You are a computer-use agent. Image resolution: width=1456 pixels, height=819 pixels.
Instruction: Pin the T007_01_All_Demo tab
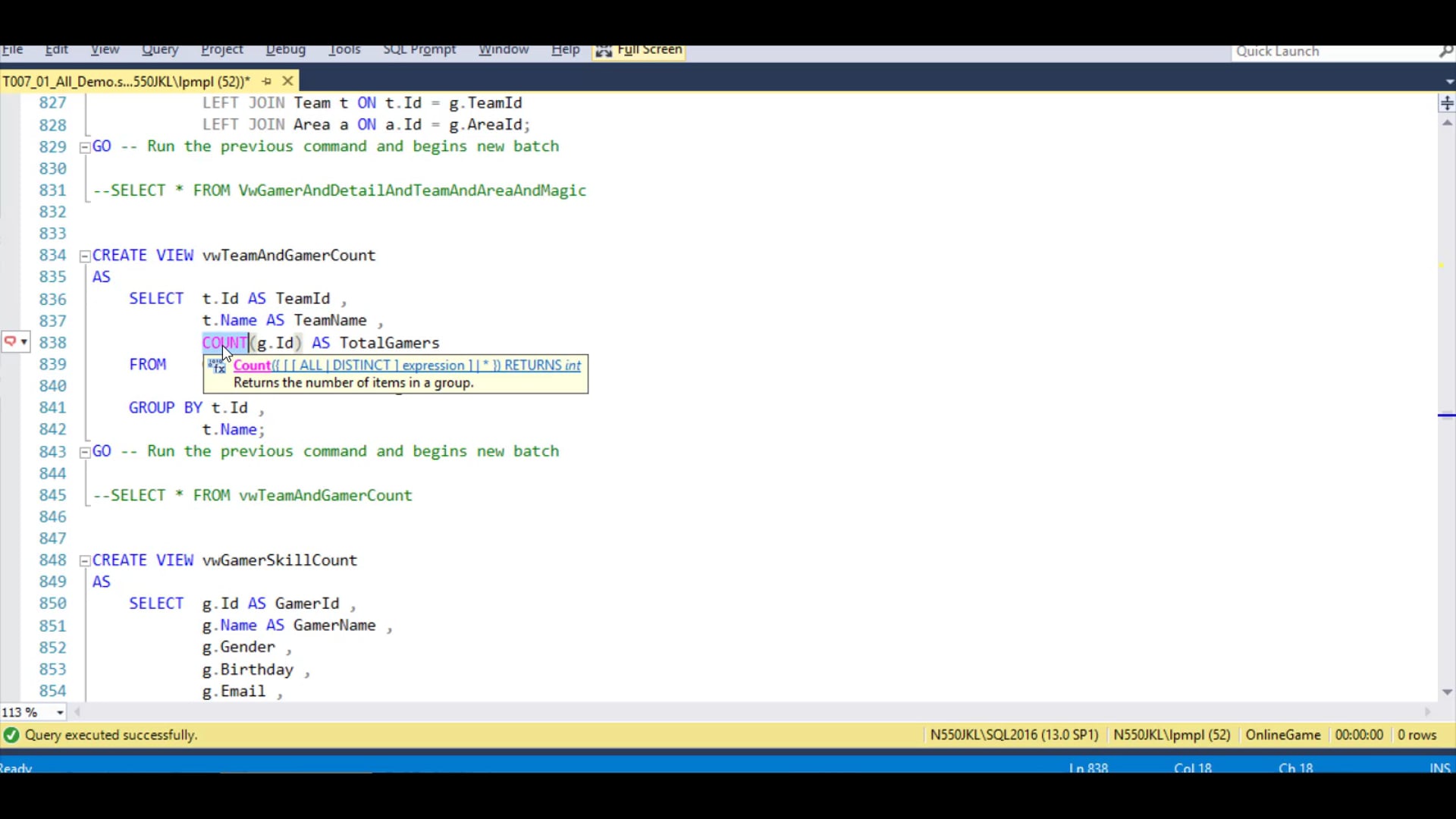(266, 81)
